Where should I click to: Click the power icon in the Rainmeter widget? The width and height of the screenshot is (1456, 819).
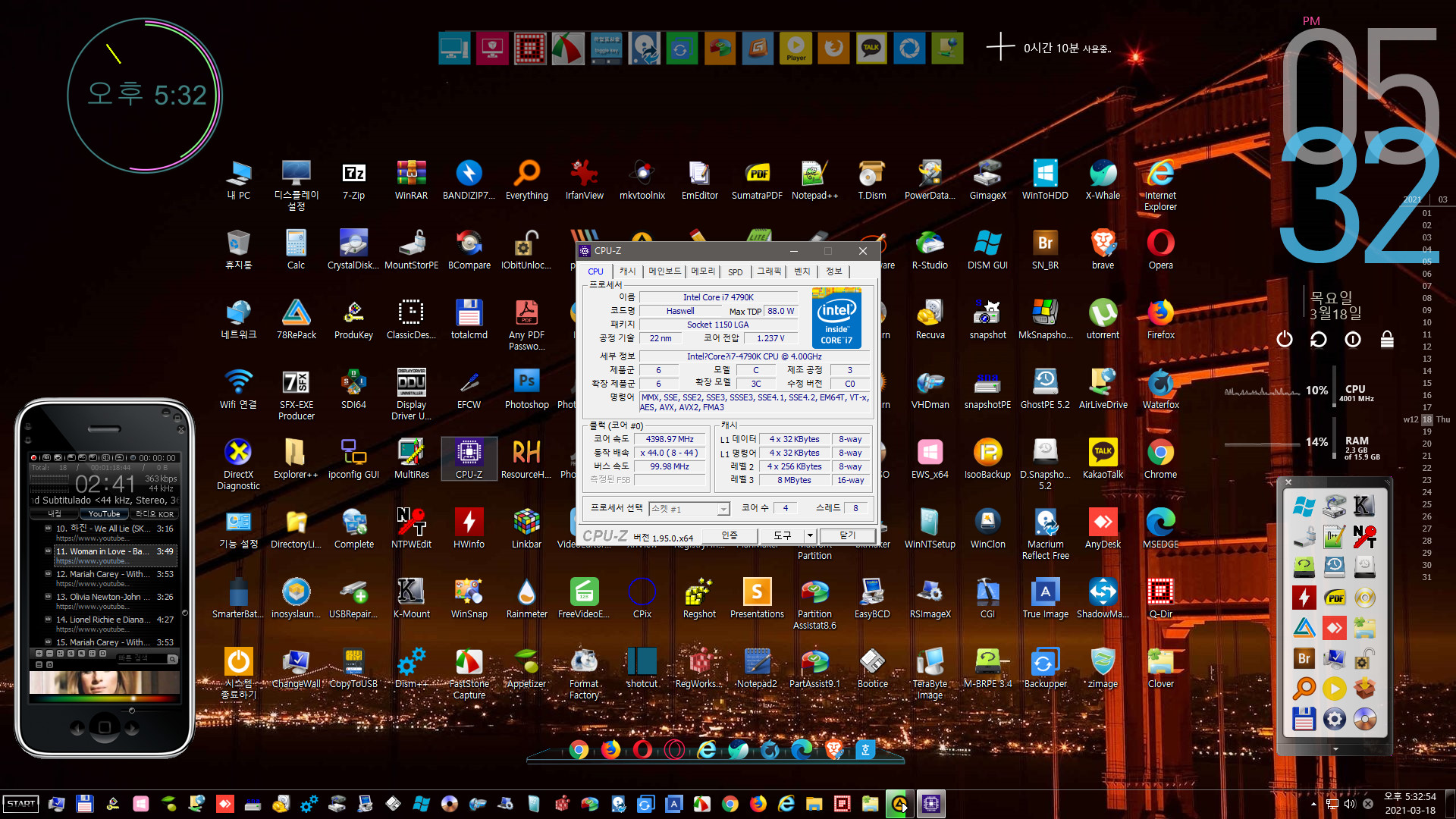[1284, 339]
